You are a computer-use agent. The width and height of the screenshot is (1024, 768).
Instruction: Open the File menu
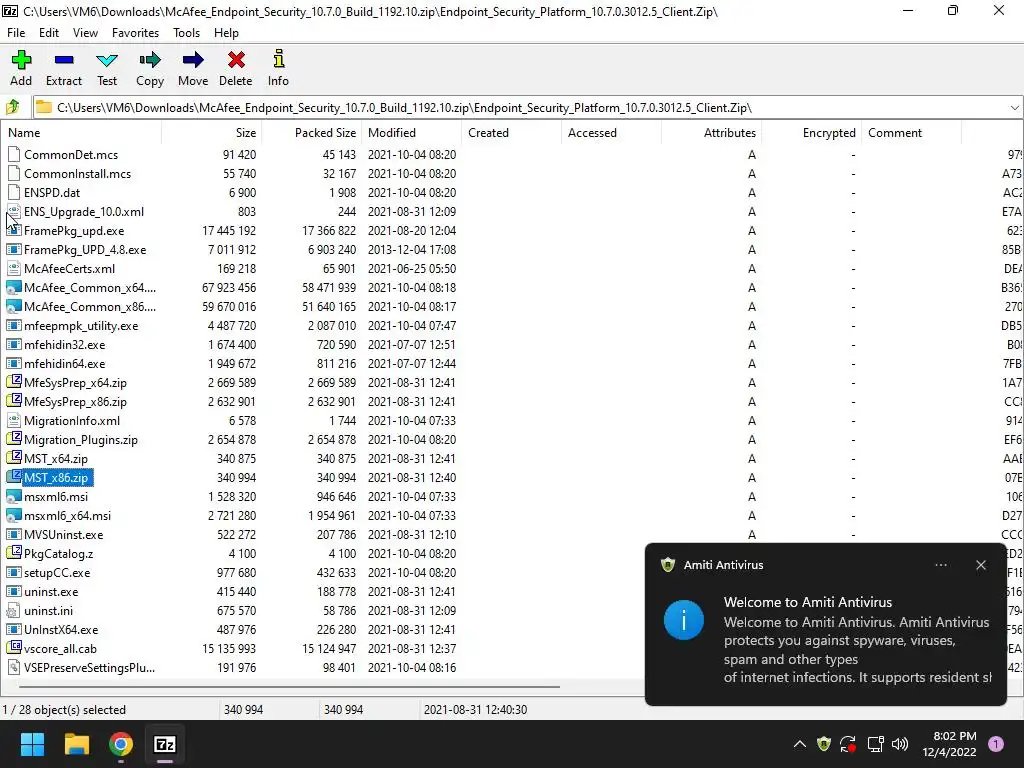coord(16,33)
